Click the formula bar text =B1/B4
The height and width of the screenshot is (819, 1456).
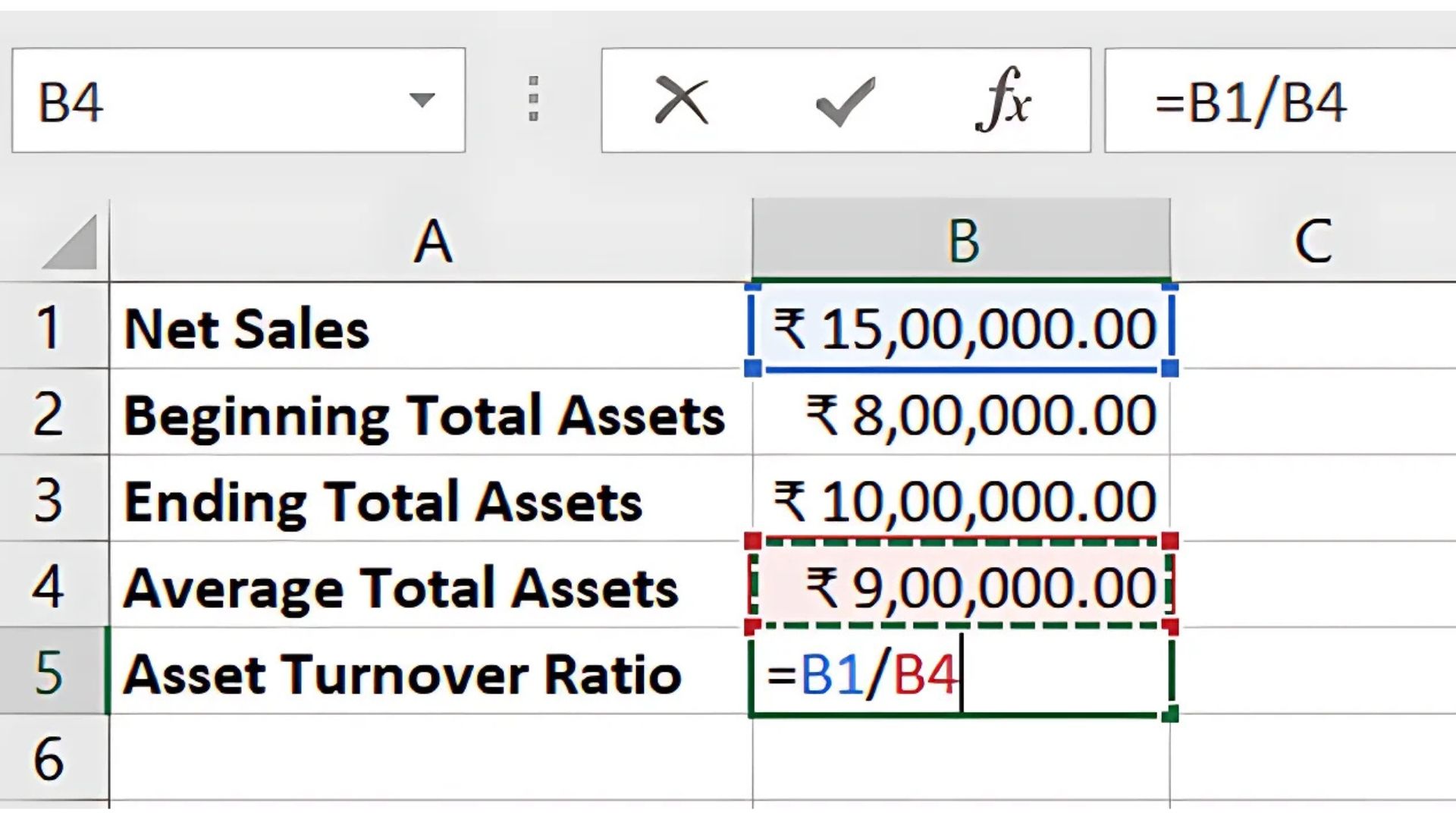[1251, 102]
